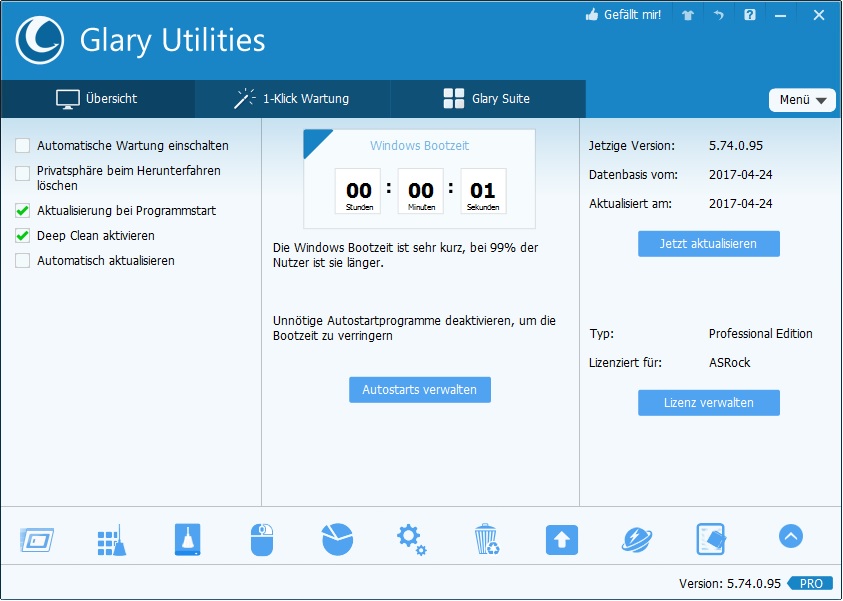Image resolution: width=843 pixels, height=601 pixels.
Task: Click the Stunden counter showing 00
Action: pos(358,191)
